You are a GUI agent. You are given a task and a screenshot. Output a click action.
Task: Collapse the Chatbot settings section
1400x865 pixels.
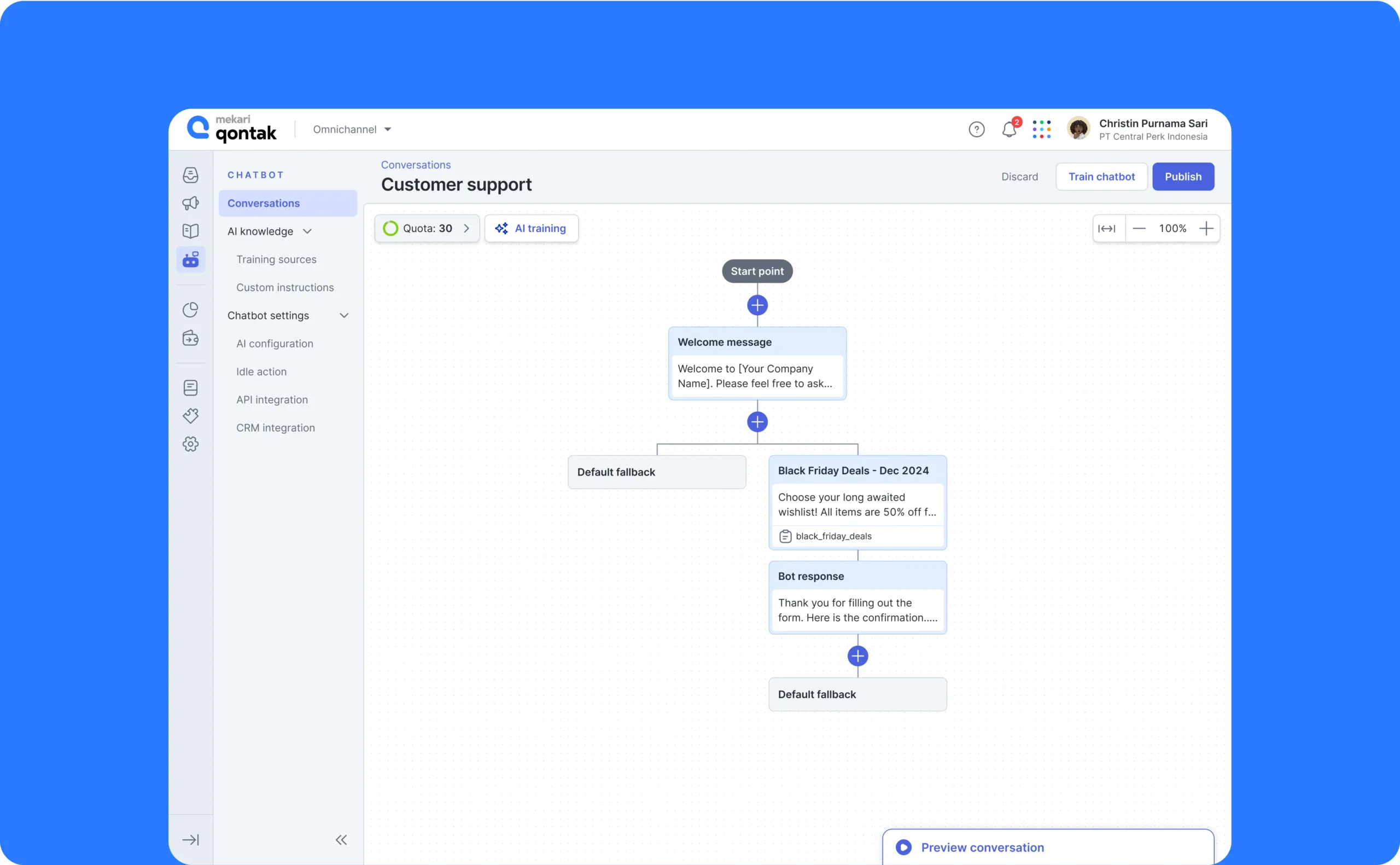pyautogui.click(x=344, y=316)
